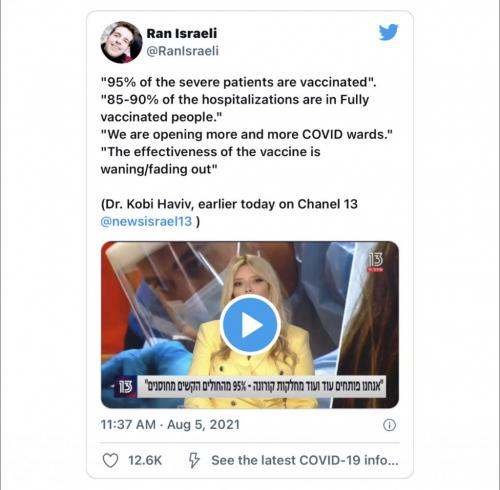This screenshot has height=490, width=500.
Task: Click the vaccine waning quote text
Action: point(210,160)
